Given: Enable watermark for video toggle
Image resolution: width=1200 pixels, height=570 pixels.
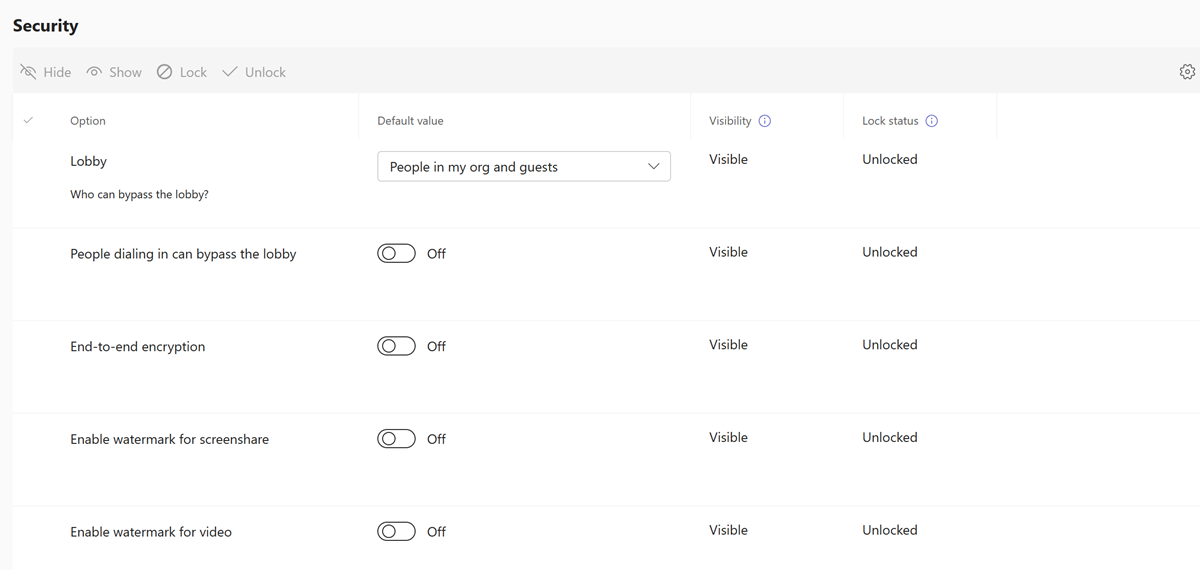Looking at the screenshot, I should click(x=396, y=531).
